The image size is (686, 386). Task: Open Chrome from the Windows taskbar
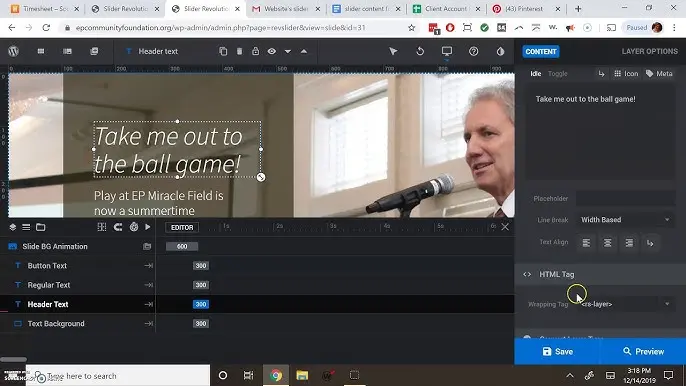point(276,375)
